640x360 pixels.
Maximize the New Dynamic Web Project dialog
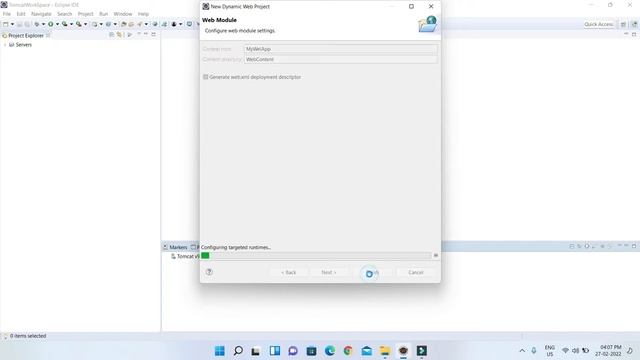(411, 7)
